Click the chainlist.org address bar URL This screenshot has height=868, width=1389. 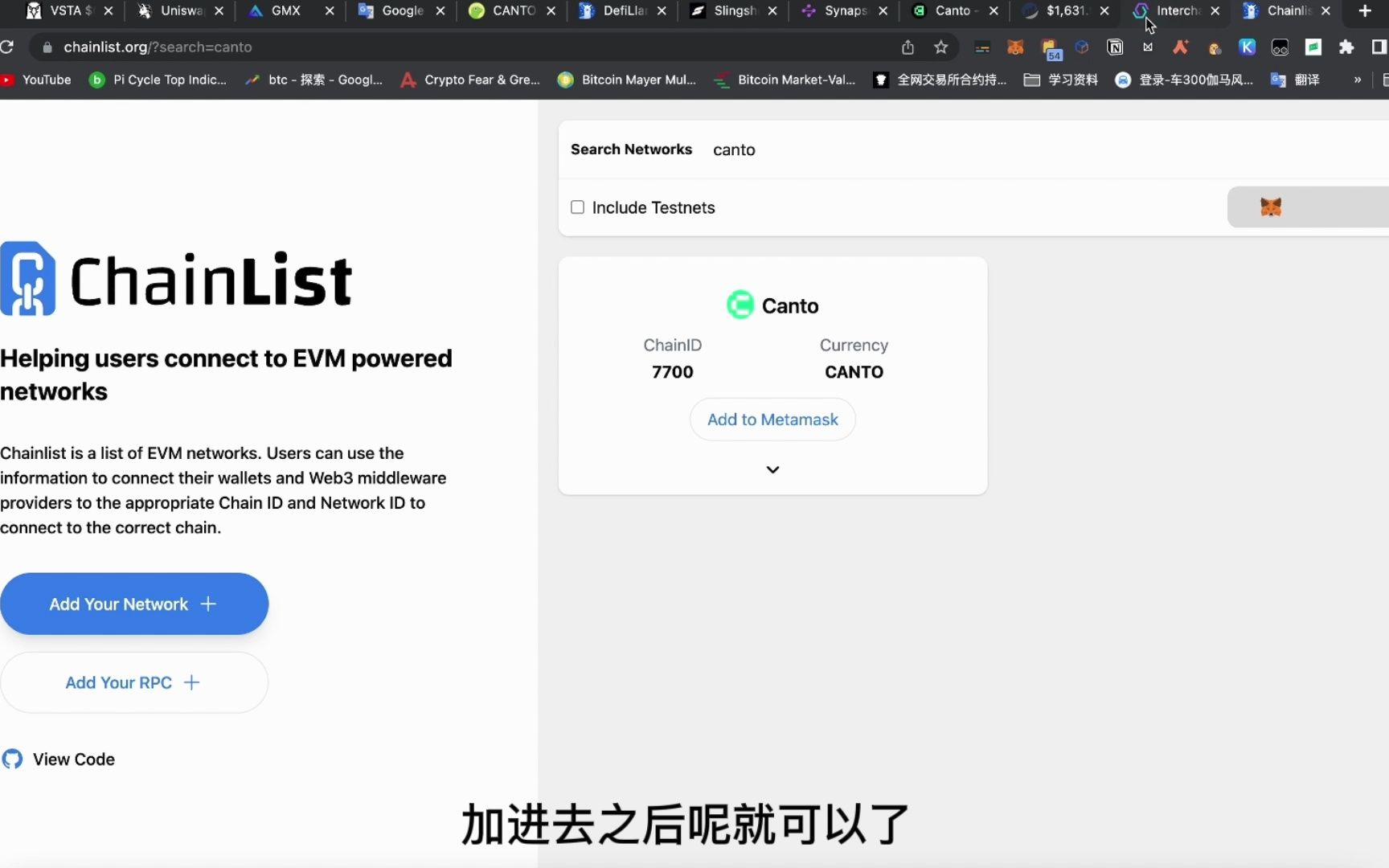point(158,47)
